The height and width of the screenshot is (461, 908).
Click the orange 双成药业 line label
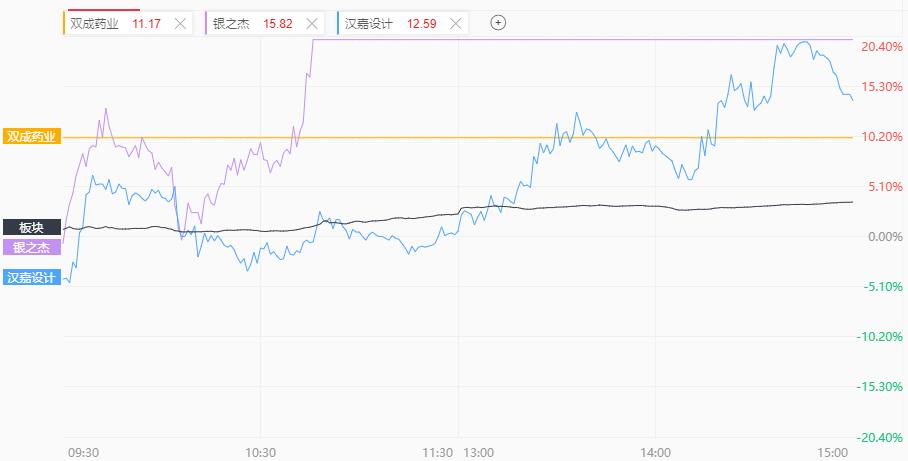[32, 137]
